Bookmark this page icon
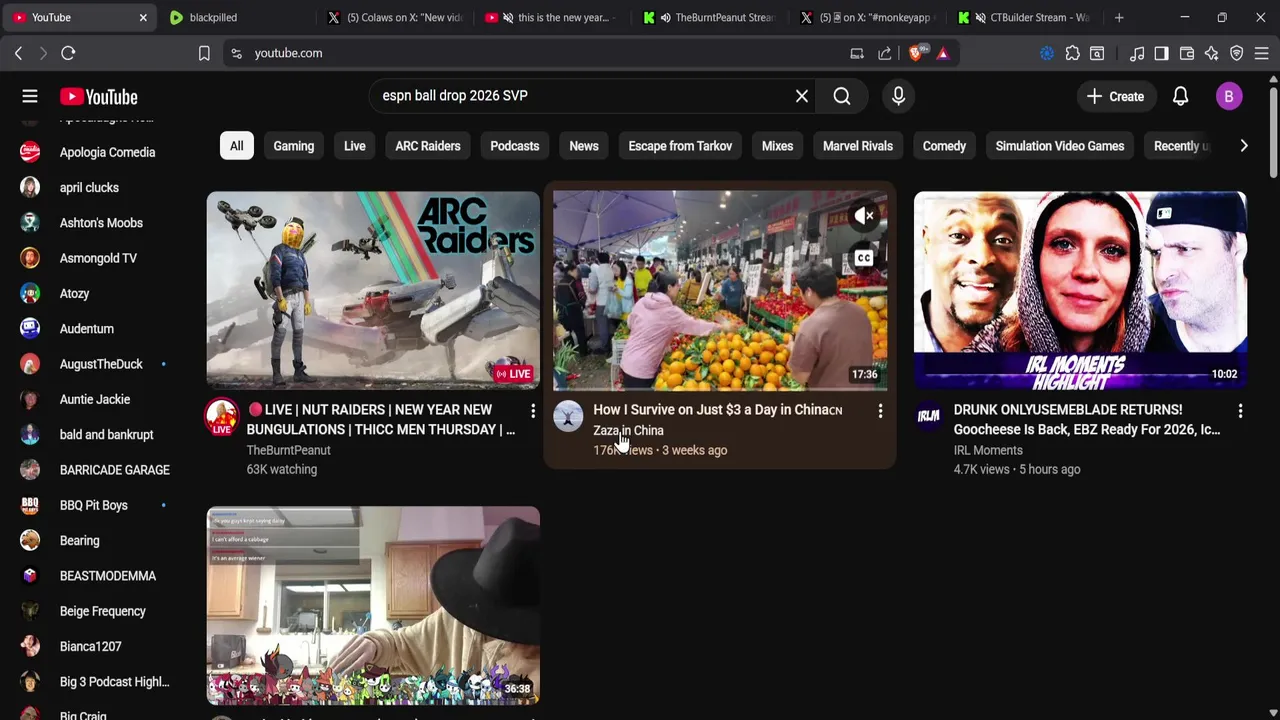This screenshot has height=720, width=1280. (204, 53)
